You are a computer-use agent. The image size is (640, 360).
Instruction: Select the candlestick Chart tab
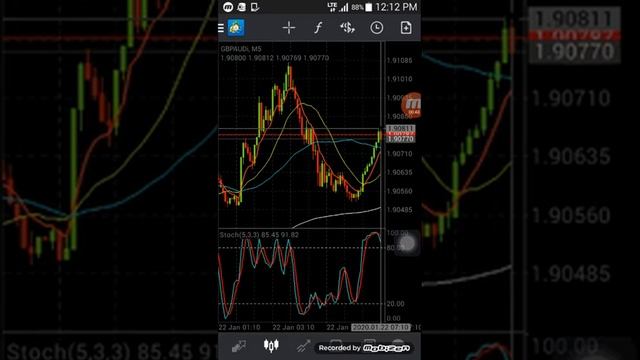[x=271, y=346]
